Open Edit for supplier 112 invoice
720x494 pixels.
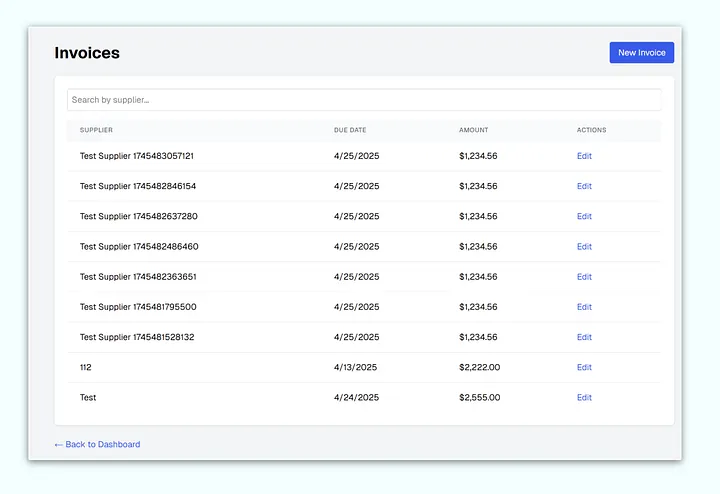pyautogui.click(x=584, y=367)
